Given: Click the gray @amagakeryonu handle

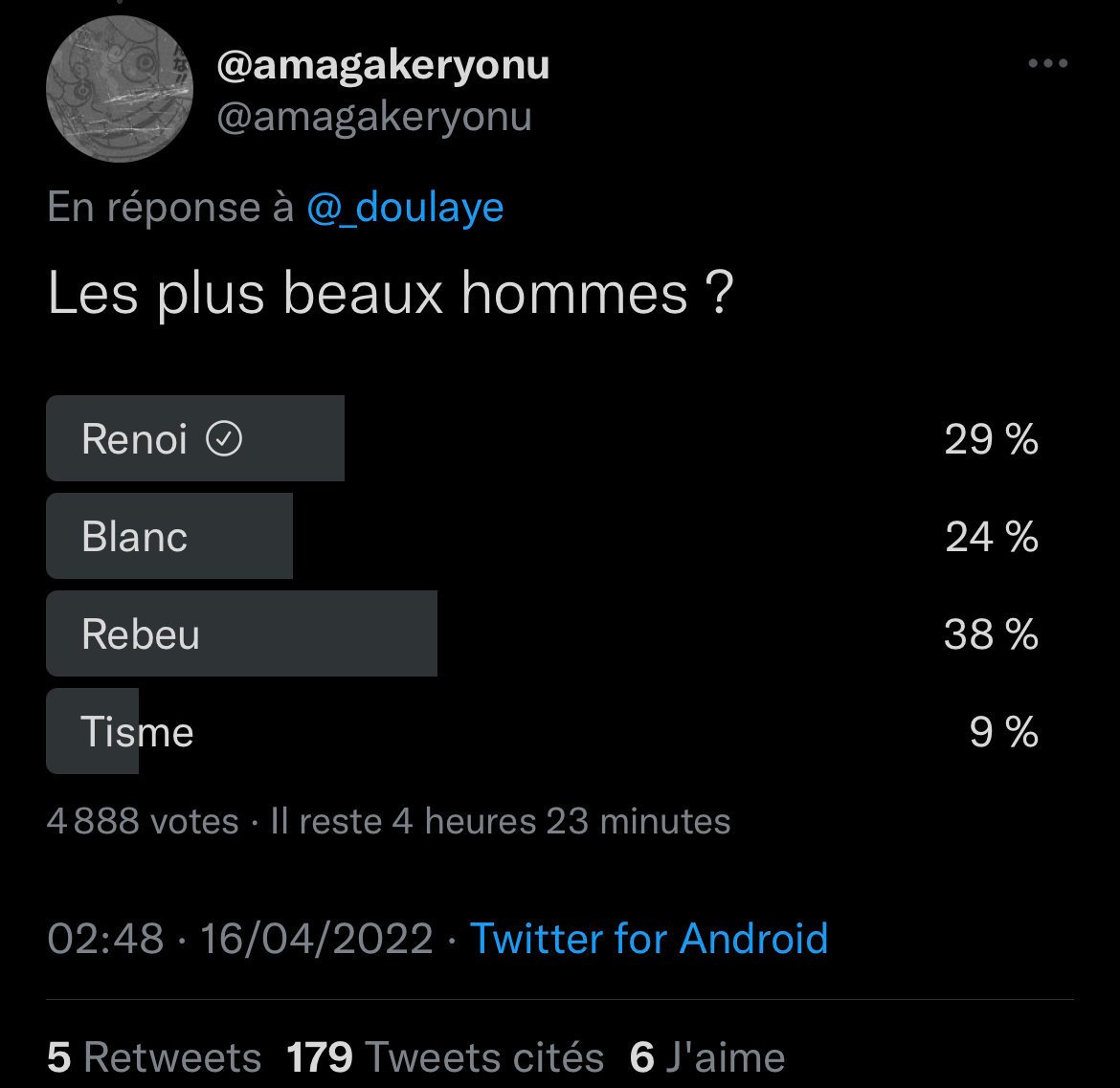Looking at the screenshot, I should tap(374, 117).
